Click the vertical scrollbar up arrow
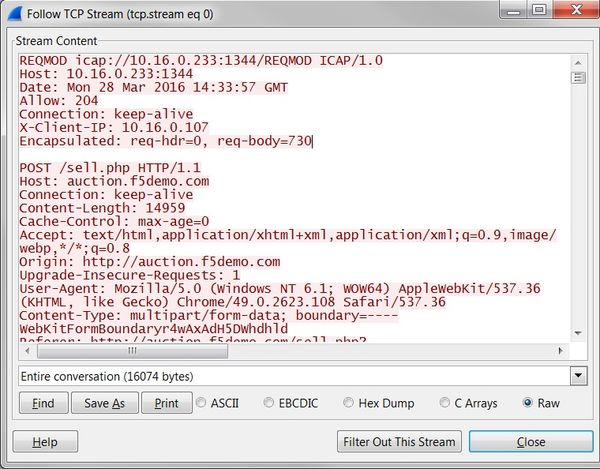600x469 pixels. (x=578, y=62)
